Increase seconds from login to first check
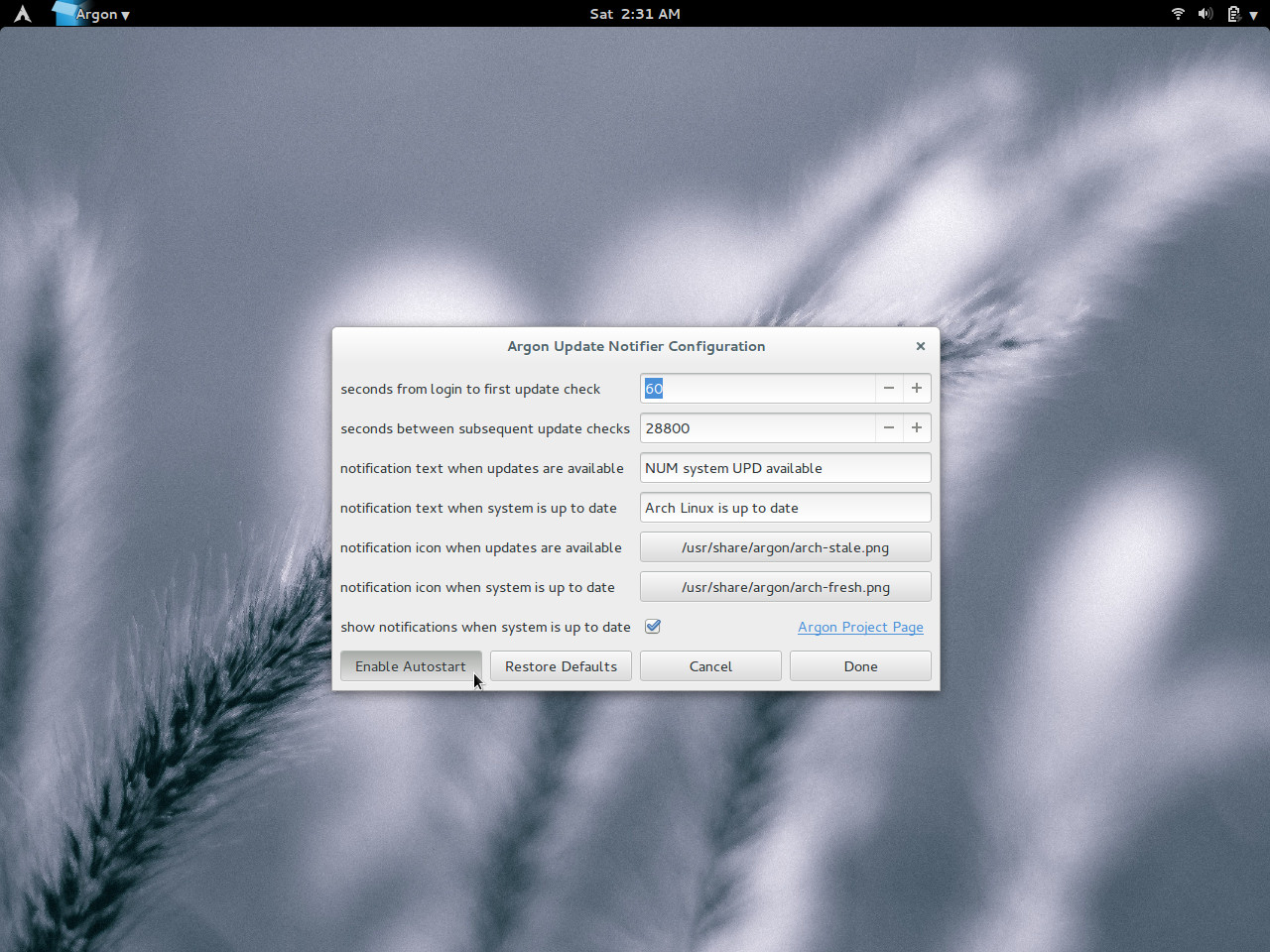Image resolution: width=1270 pixels, height=952 pixels. (x=917, y=389)
